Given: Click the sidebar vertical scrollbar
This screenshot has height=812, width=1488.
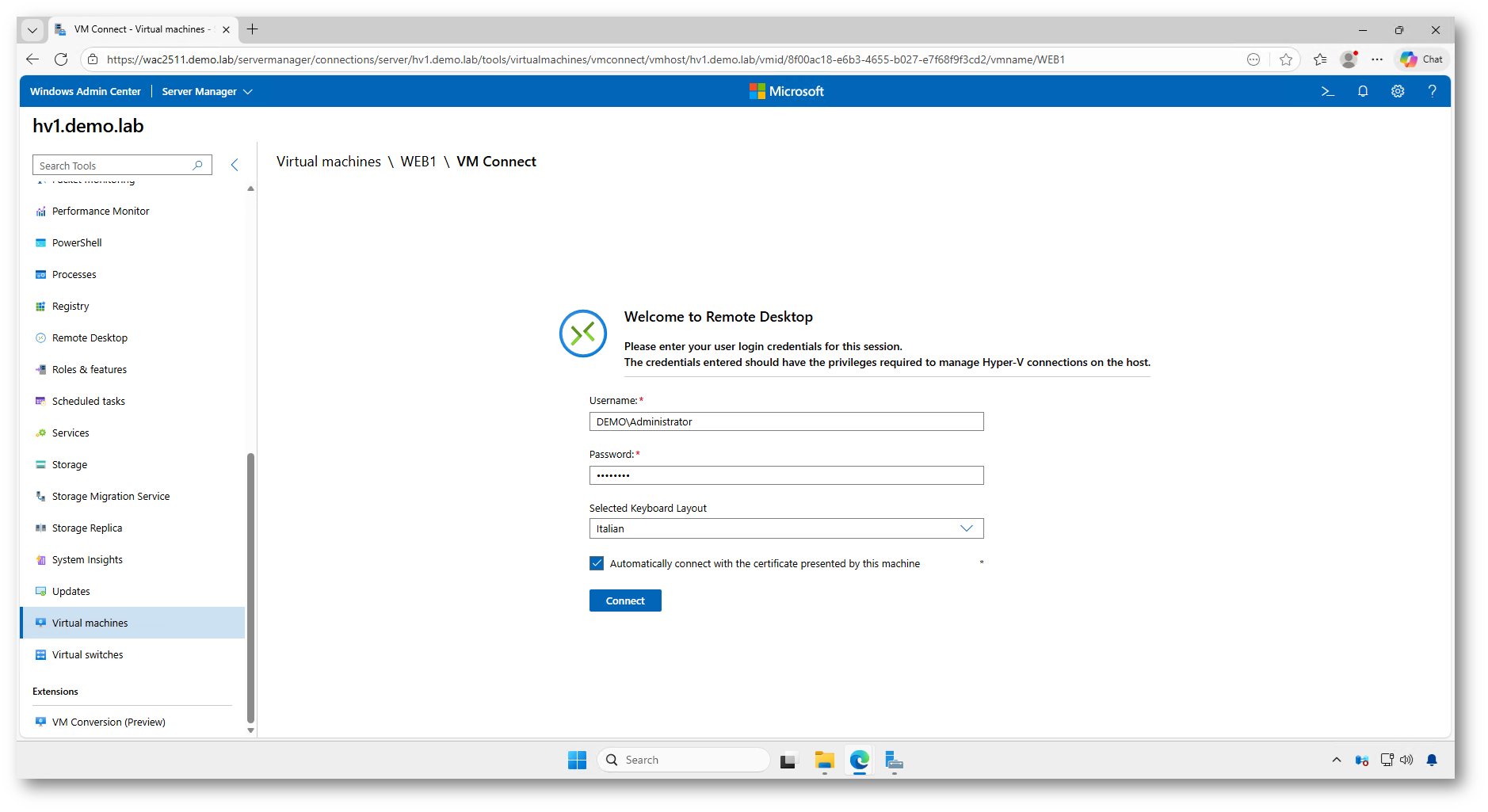Looking at the screenshot, I should click(x=250, y=586).
